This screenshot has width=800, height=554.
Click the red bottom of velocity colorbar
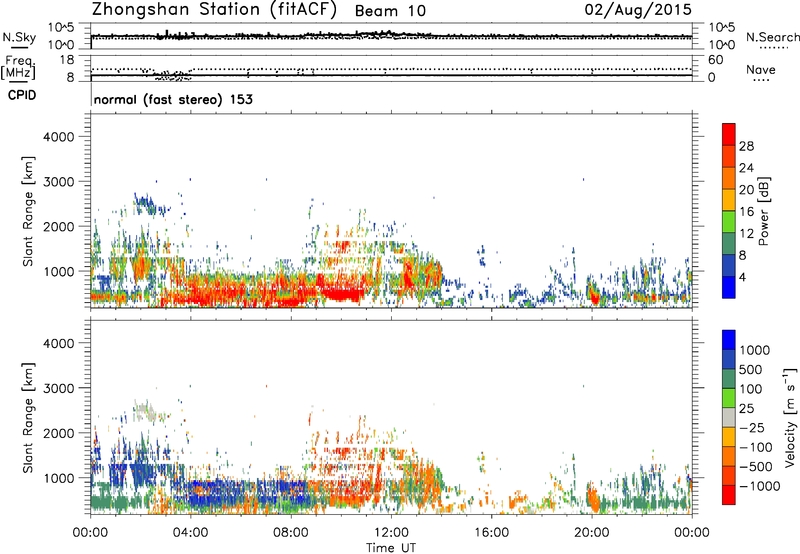point(729,495)
